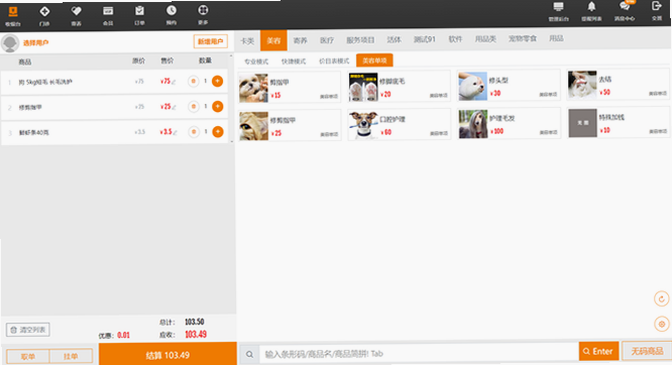Select the 价目表模式 sub-tab
This screenshot has width=672, height=365.
click(334, 61)
